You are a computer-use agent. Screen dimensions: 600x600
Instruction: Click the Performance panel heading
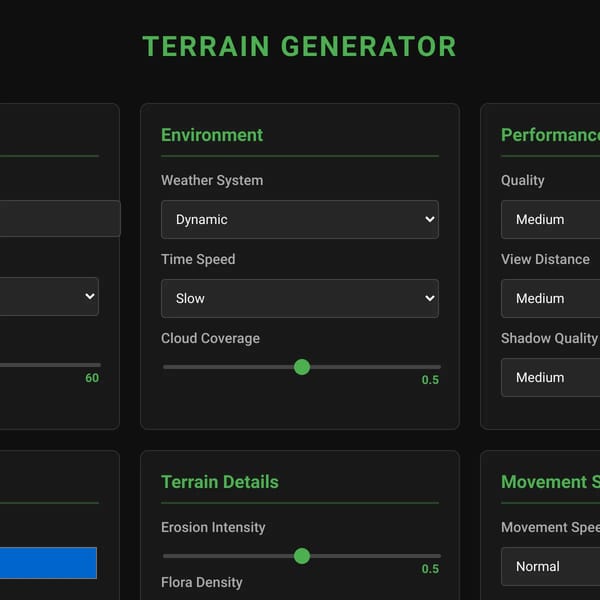550,135
